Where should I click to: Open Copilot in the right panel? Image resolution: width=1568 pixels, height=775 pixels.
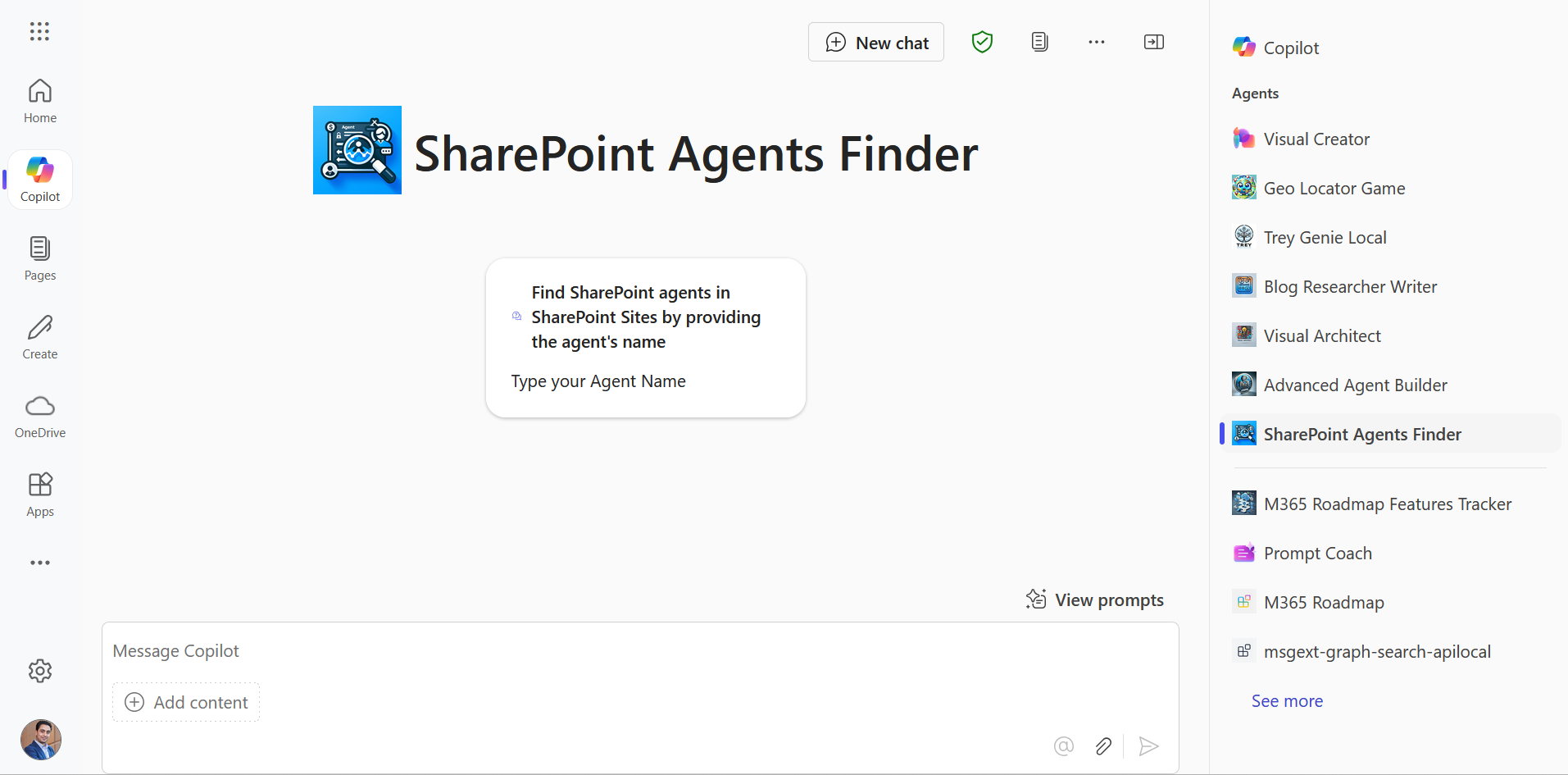(1275, 48)
